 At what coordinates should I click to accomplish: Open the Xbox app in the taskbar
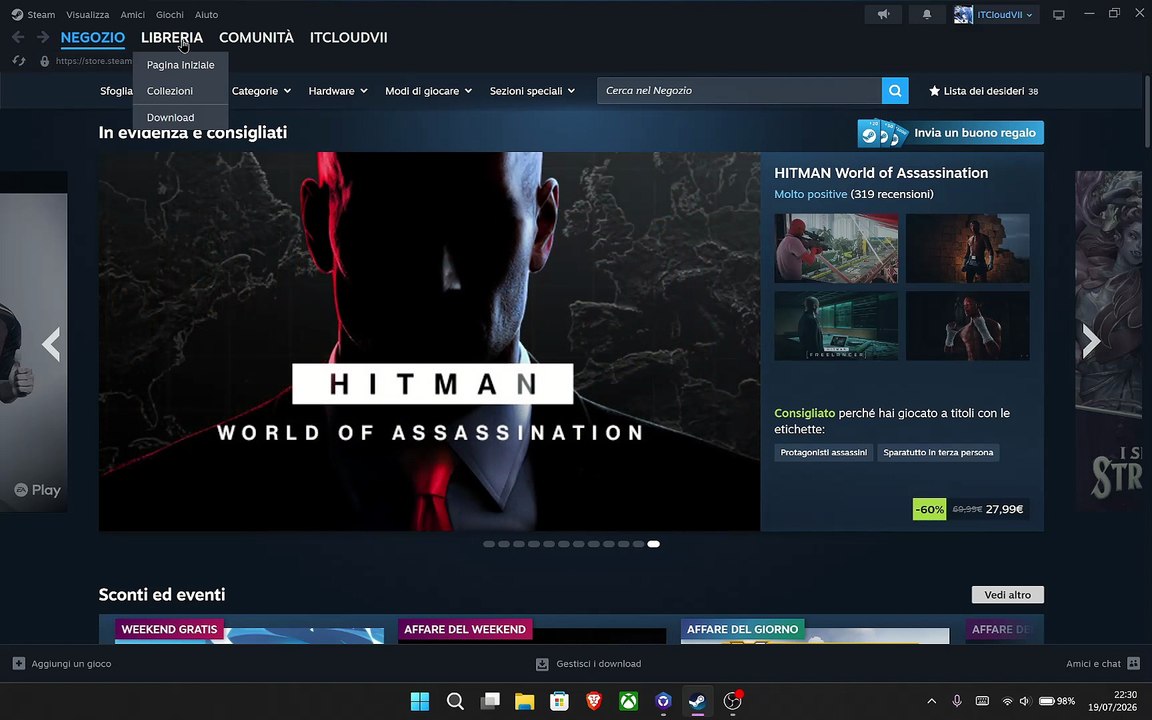628,701
